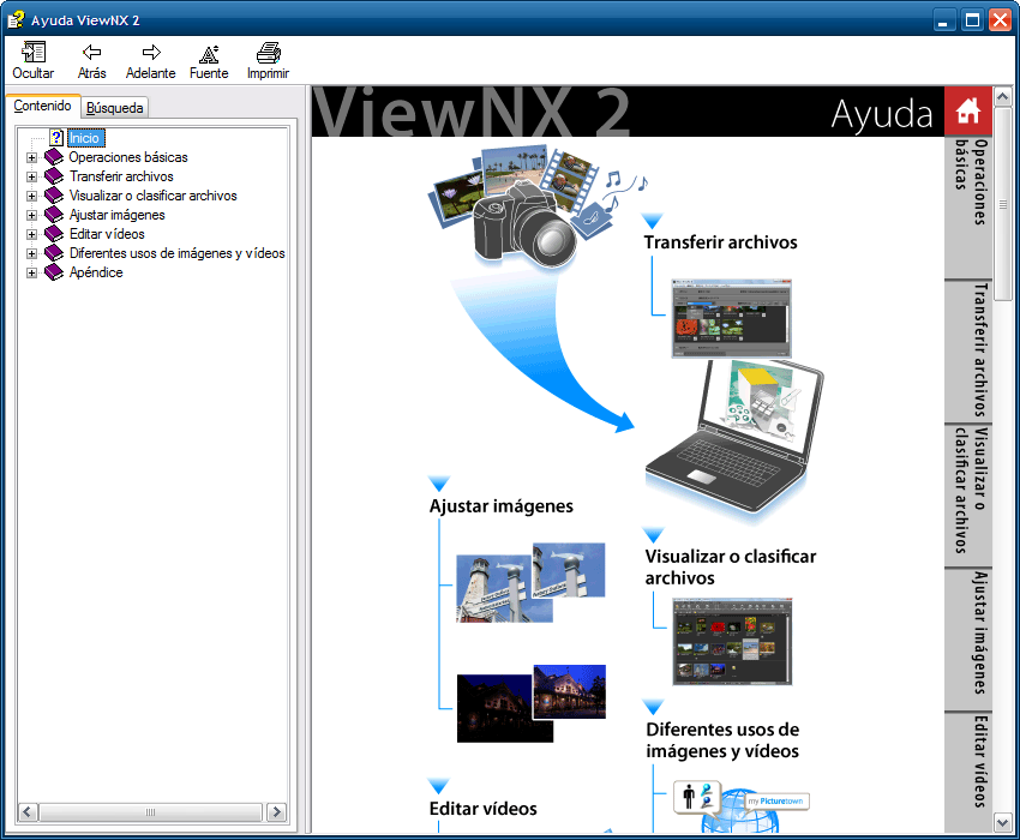Expand the Operaciones básicas tree node
Image resolution: width=1020 pixels, height=840 pixels.
coord(31,157)
